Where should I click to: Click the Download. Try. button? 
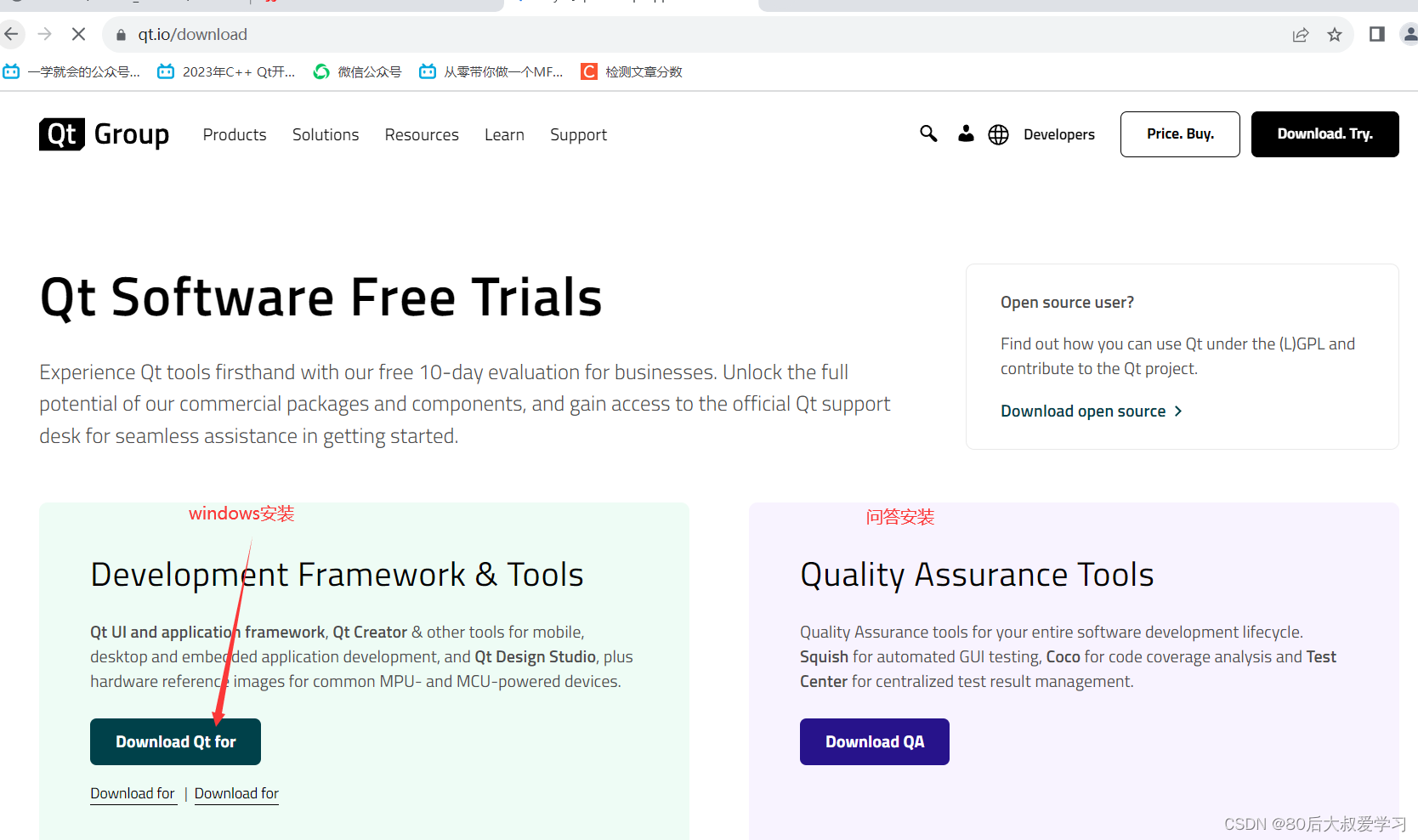point(1325,134)
